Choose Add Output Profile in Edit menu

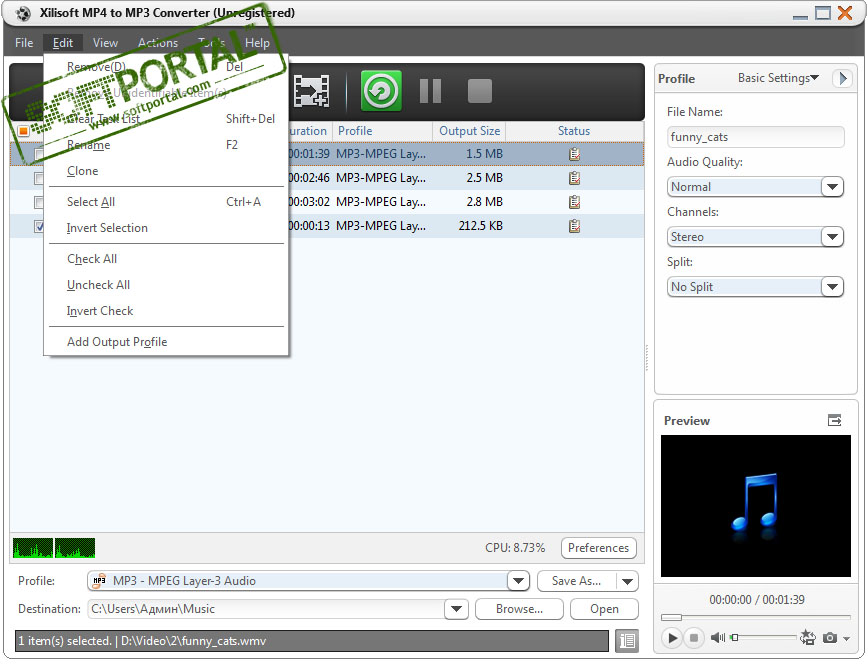click(166, 342)
